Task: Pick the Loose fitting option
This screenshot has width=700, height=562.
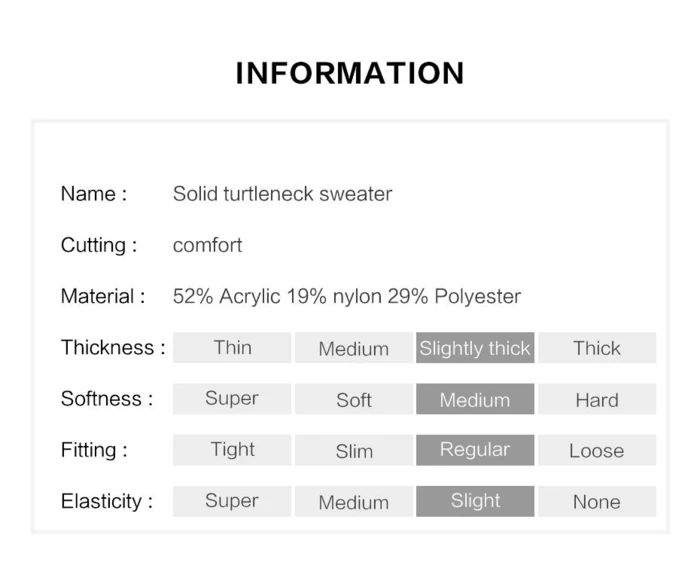Action: coord(597,450)
